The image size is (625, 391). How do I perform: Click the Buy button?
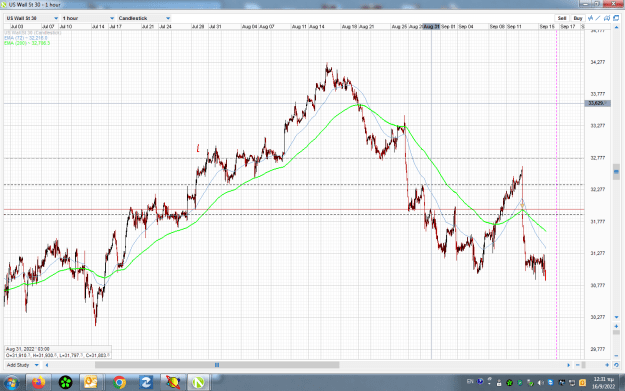578,18
